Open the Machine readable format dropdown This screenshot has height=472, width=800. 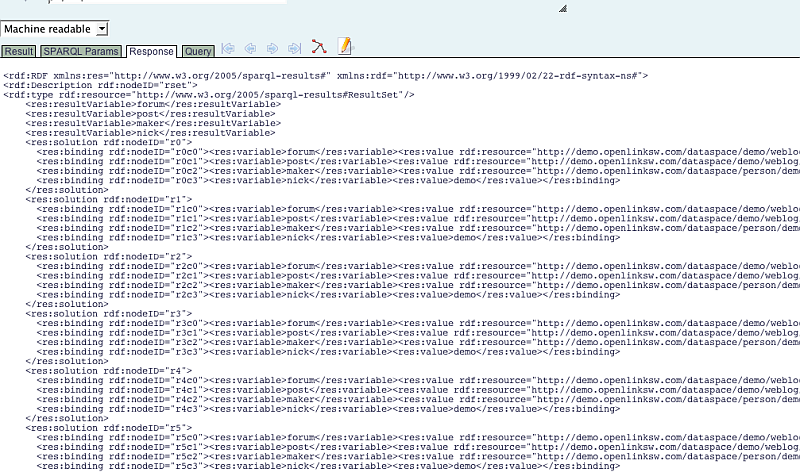click(x=55, y=29)
